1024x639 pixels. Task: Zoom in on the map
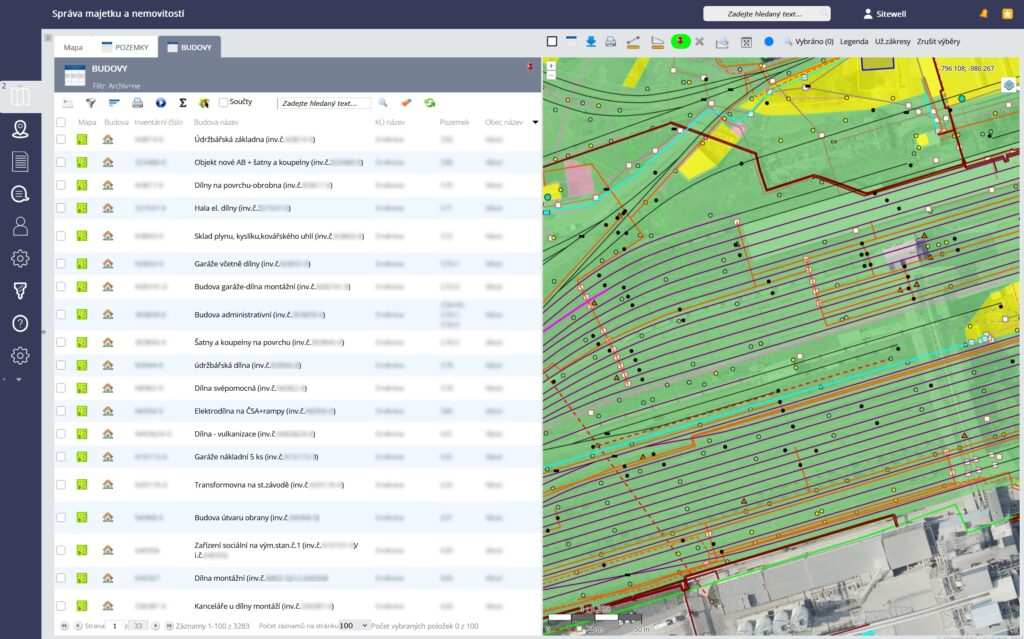click(551, 66)
